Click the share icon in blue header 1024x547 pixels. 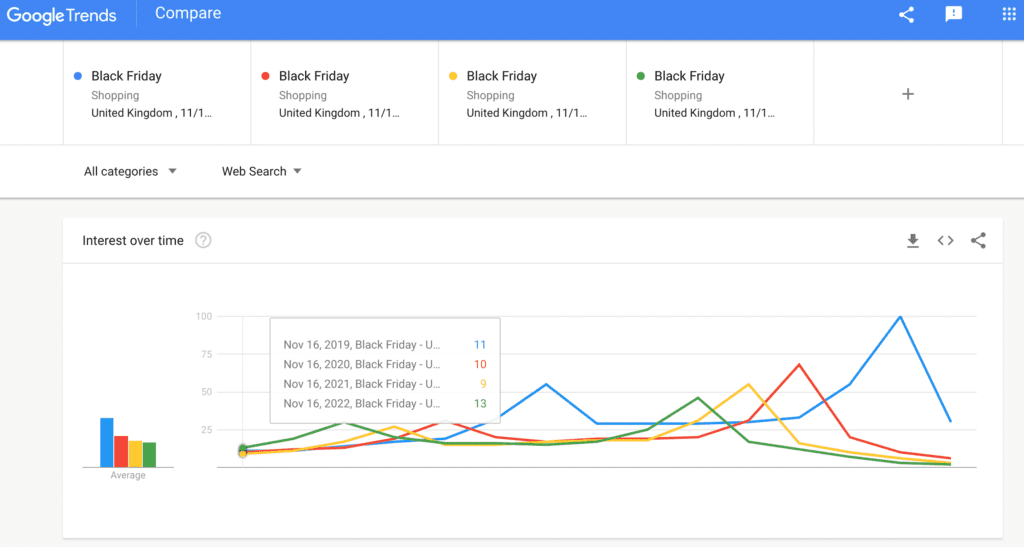(x=906, y=15)
